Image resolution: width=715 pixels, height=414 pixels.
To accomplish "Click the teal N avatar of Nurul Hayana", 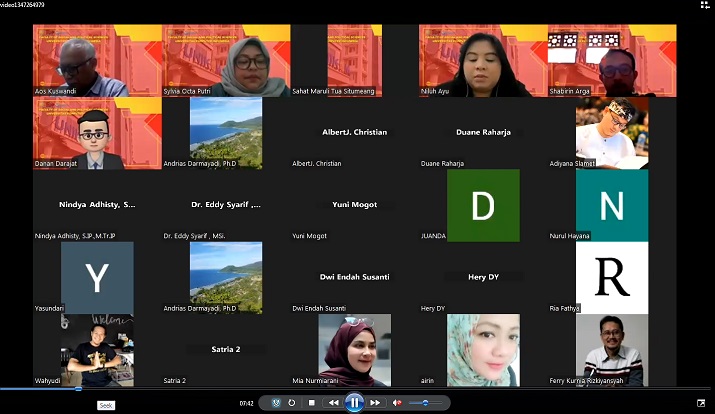I will click(x=611, y=205).
